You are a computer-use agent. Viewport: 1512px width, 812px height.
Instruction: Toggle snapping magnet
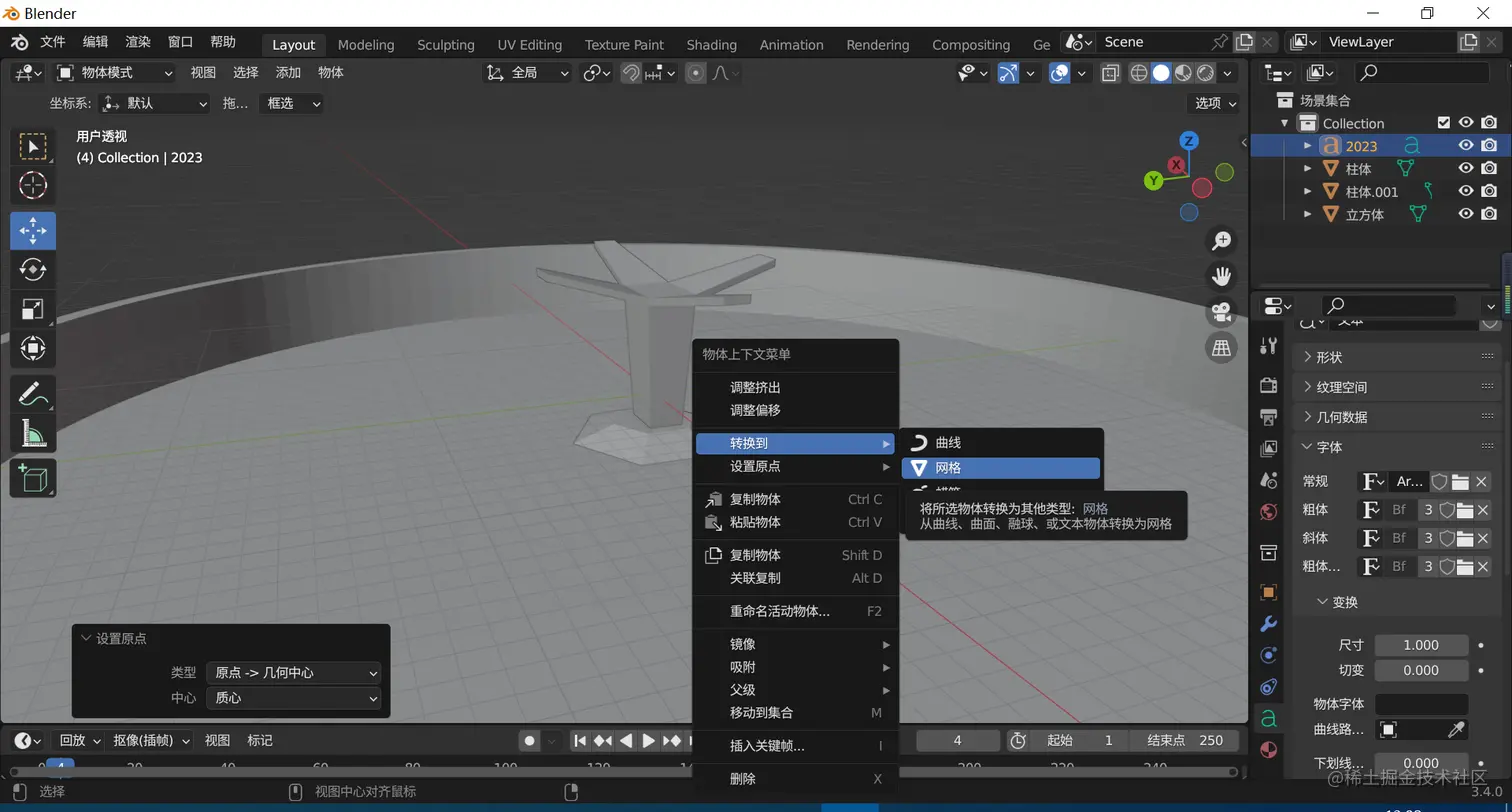631,73
